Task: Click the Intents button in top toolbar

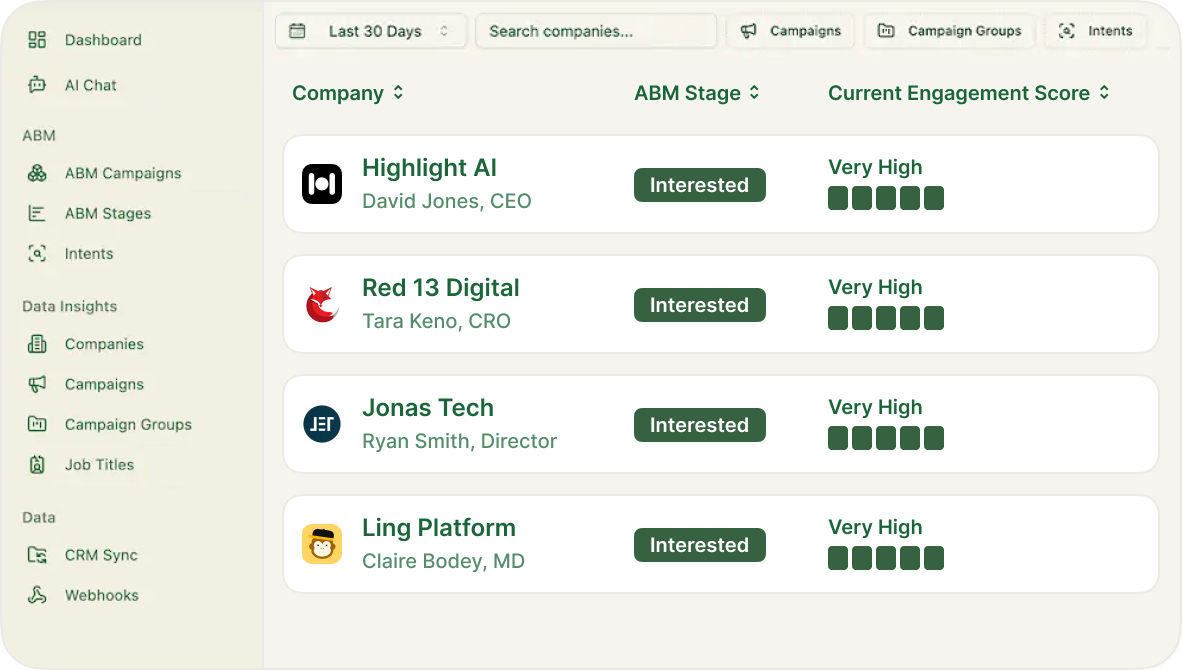Action: [1095, 31]
